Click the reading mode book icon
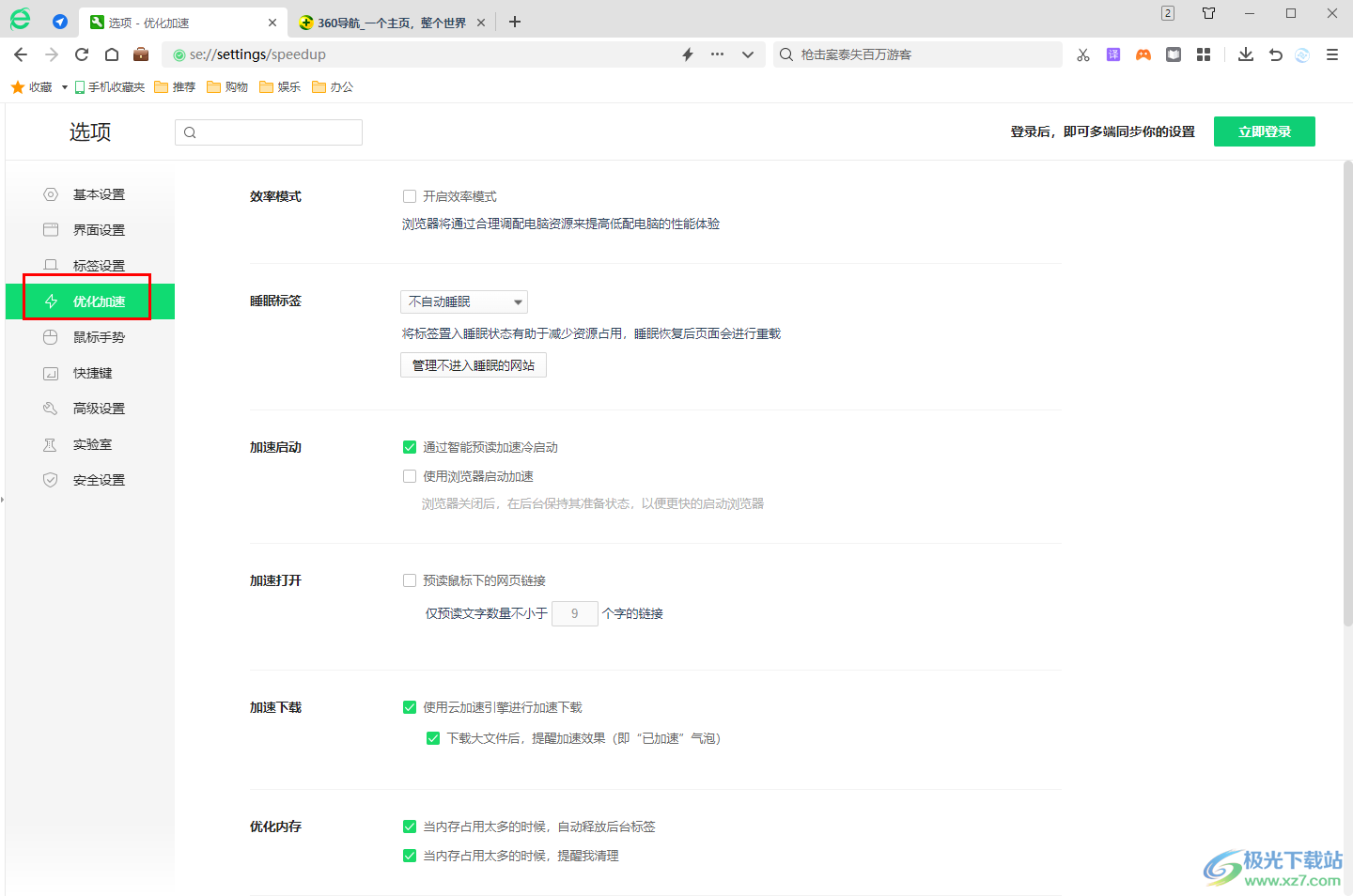 coord(1174,54)
